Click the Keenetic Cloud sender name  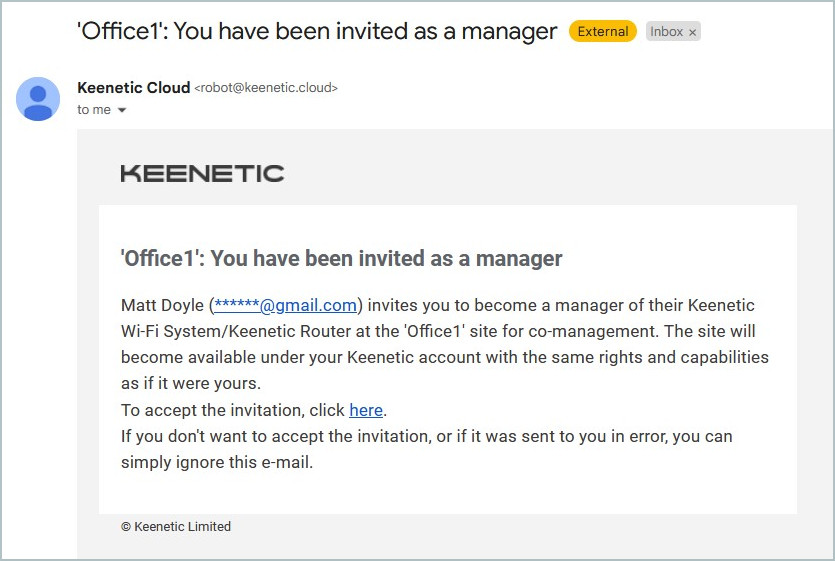pos(133,88)
